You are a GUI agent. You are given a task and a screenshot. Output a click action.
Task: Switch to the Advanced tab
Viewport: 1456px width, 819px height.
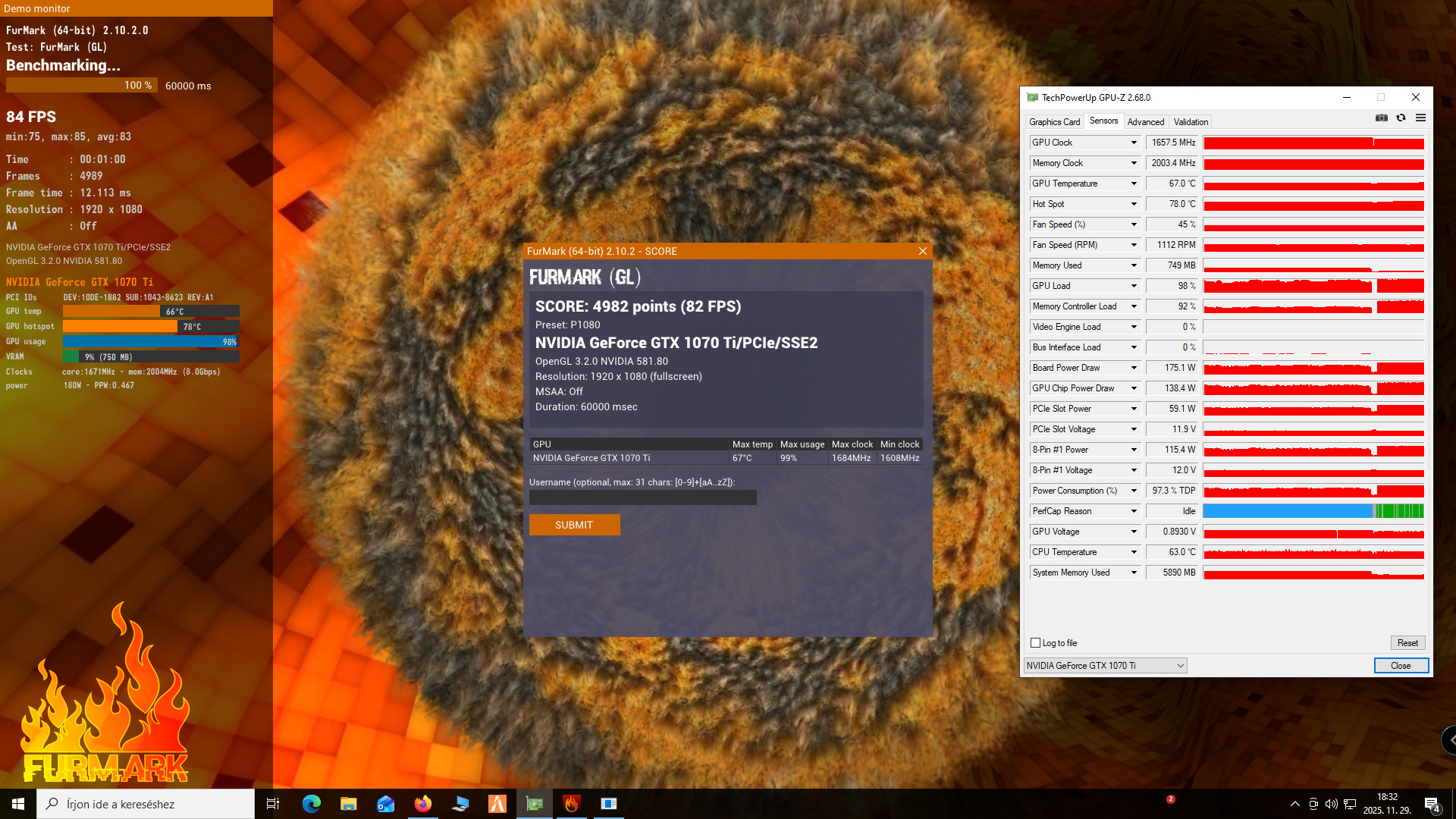(x=1145, y=122)
